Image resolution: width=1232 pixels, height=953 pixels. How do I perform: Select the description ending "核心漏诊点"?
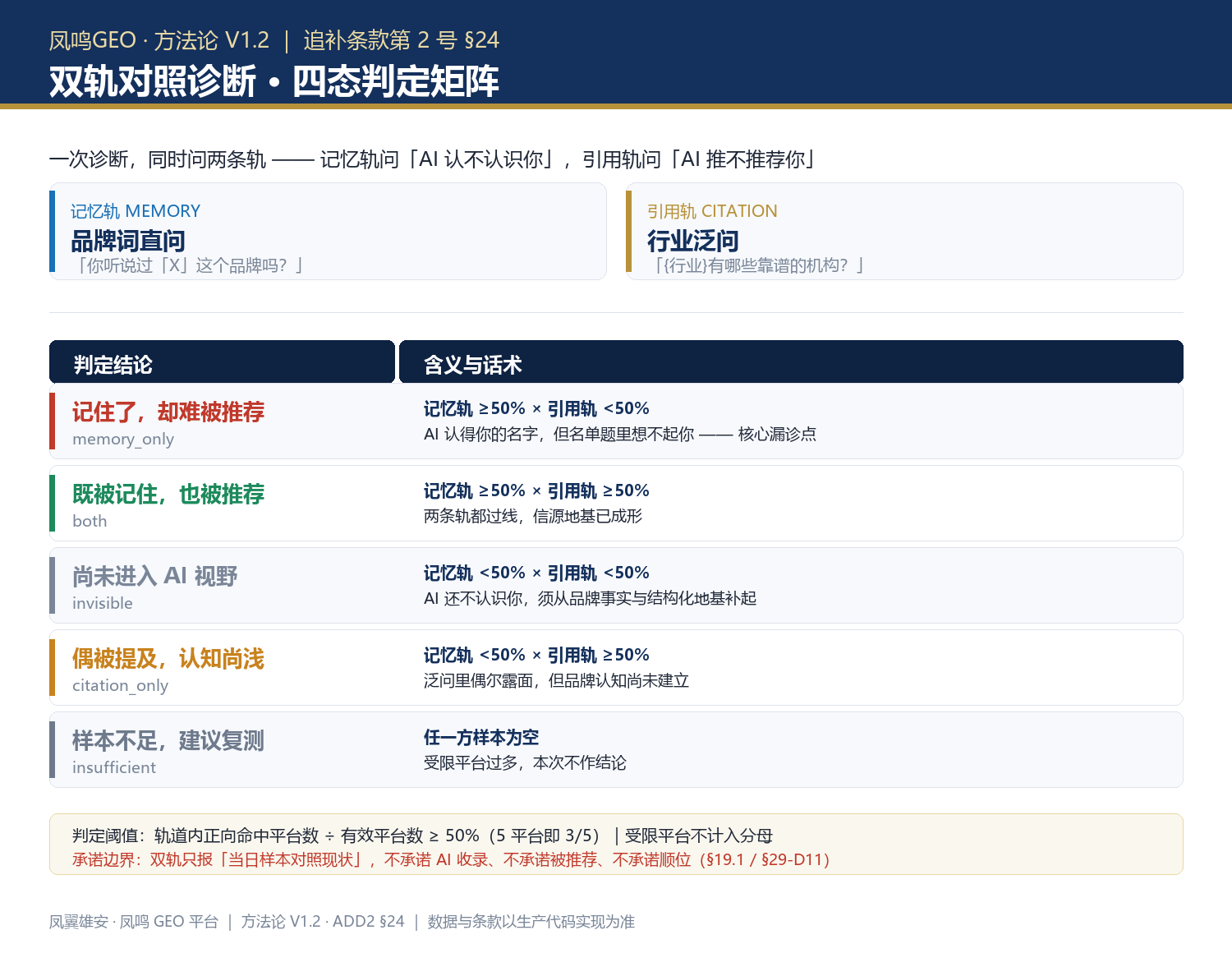620,434
